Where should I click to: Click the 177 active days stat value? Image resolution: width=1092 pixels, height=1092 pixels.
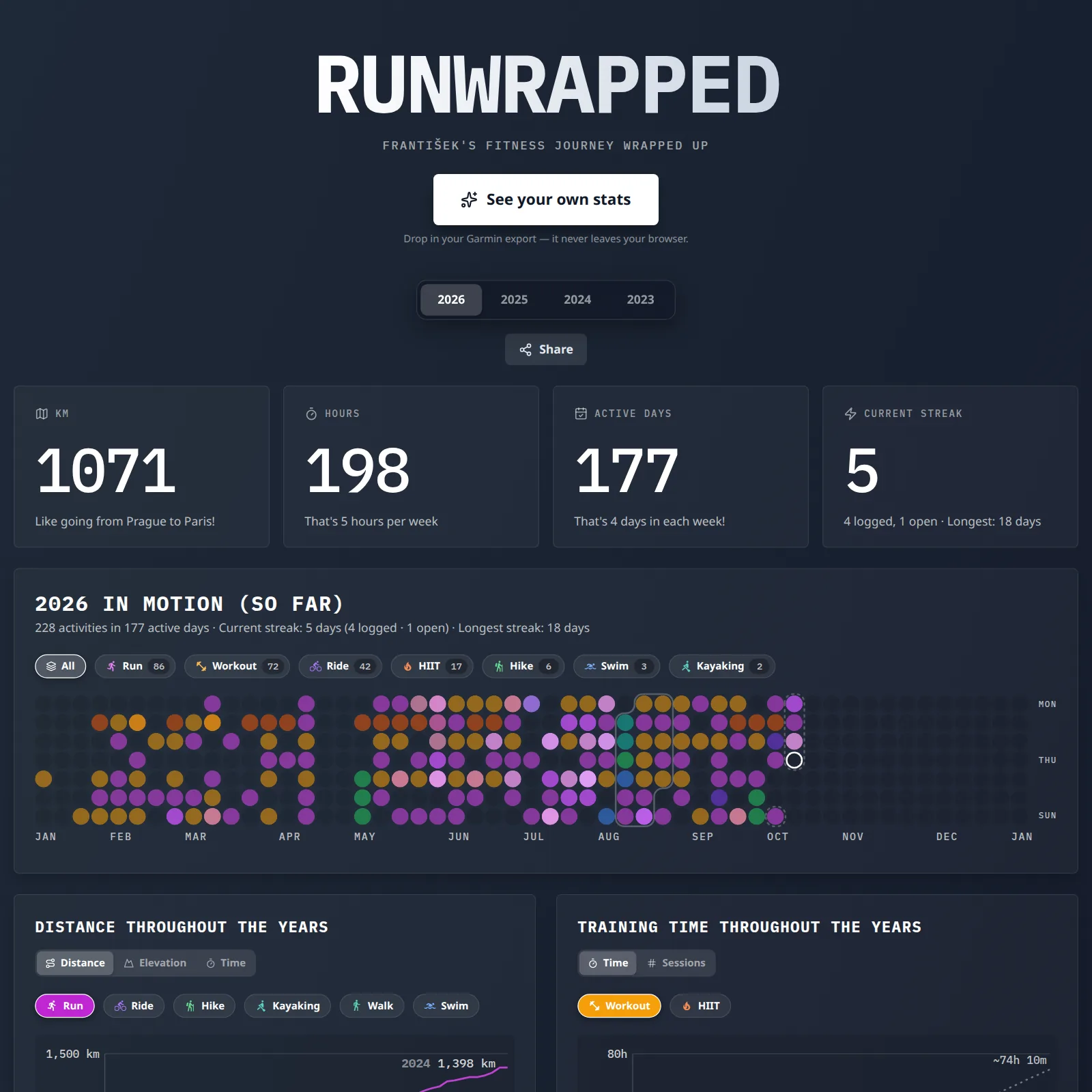pos(627,470)
